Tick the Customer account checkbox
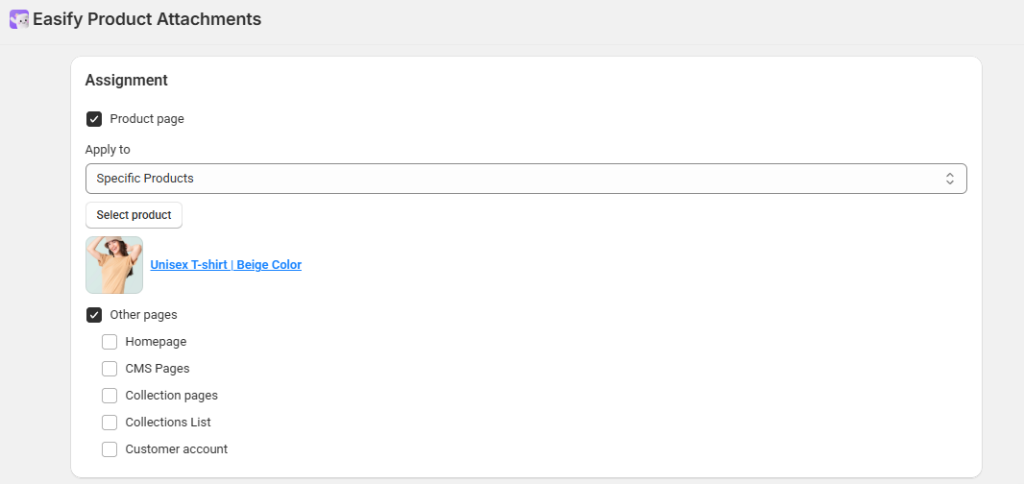1024x484 pixels. (110, 449)
